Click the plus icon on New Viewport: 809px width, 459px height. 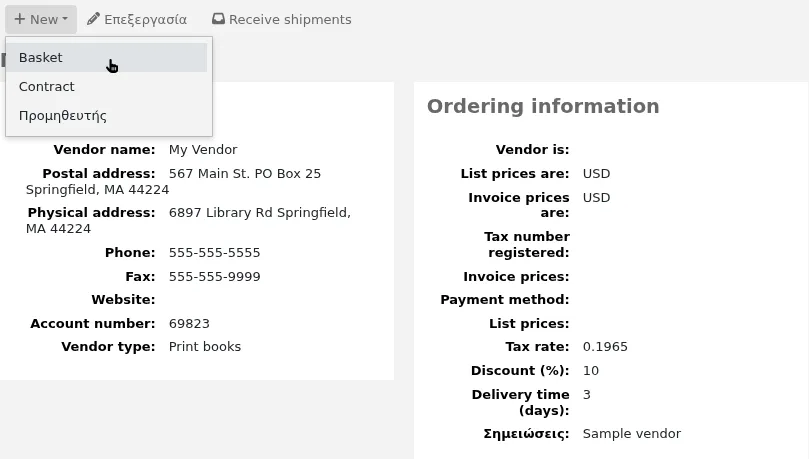pos(20,19)
